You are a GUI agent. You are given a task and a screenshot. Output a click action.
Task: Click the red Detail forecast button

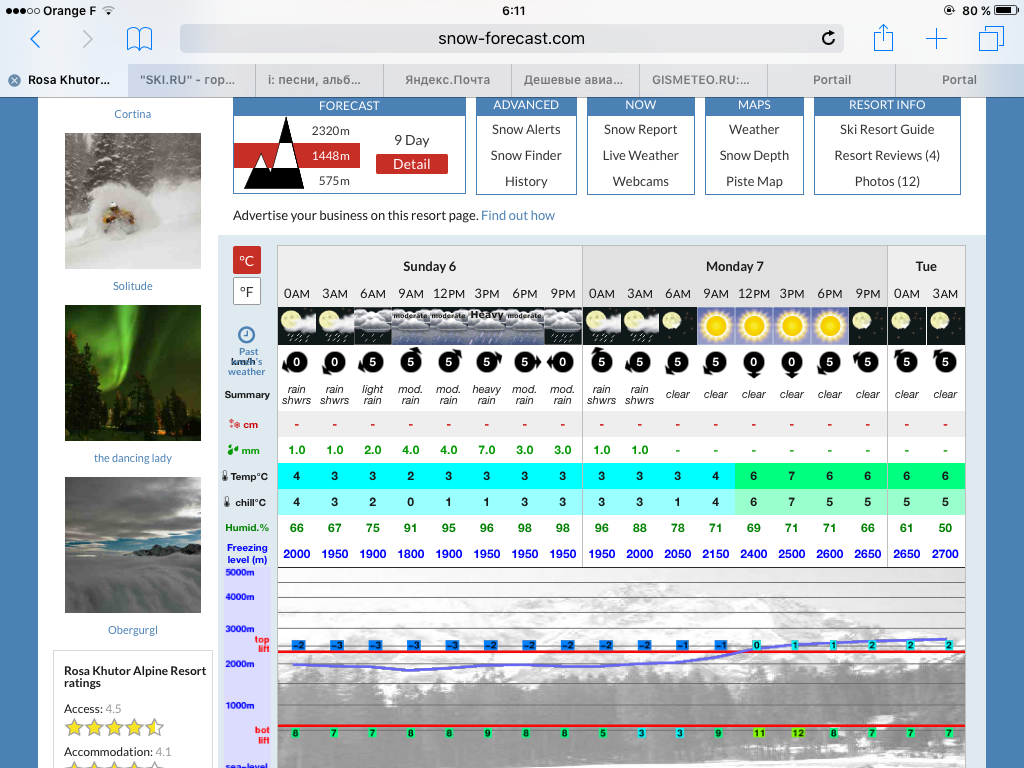[411, 164]
